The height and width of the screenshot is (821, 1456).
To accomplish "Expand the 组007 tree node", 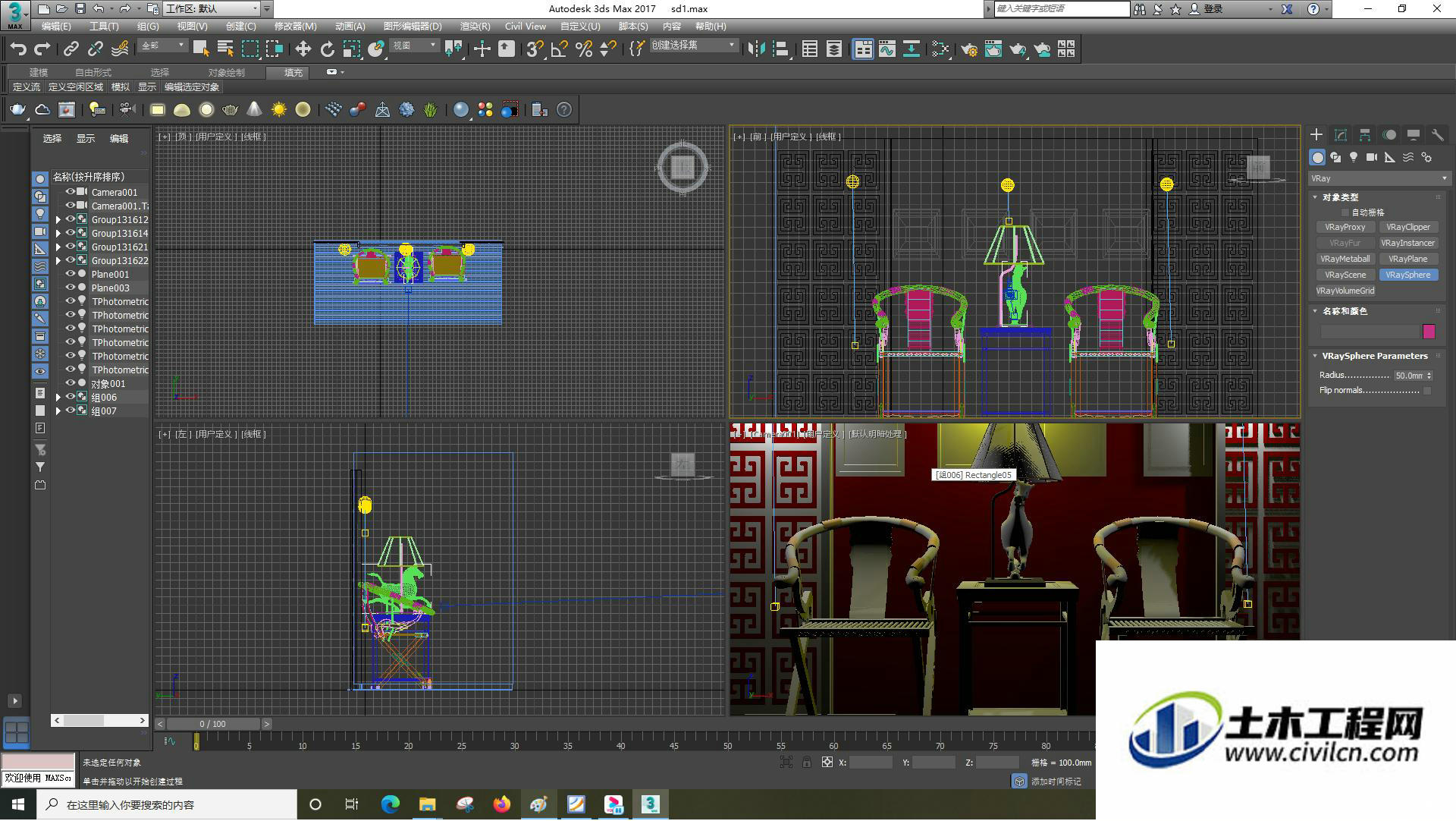I will point(58,410).
